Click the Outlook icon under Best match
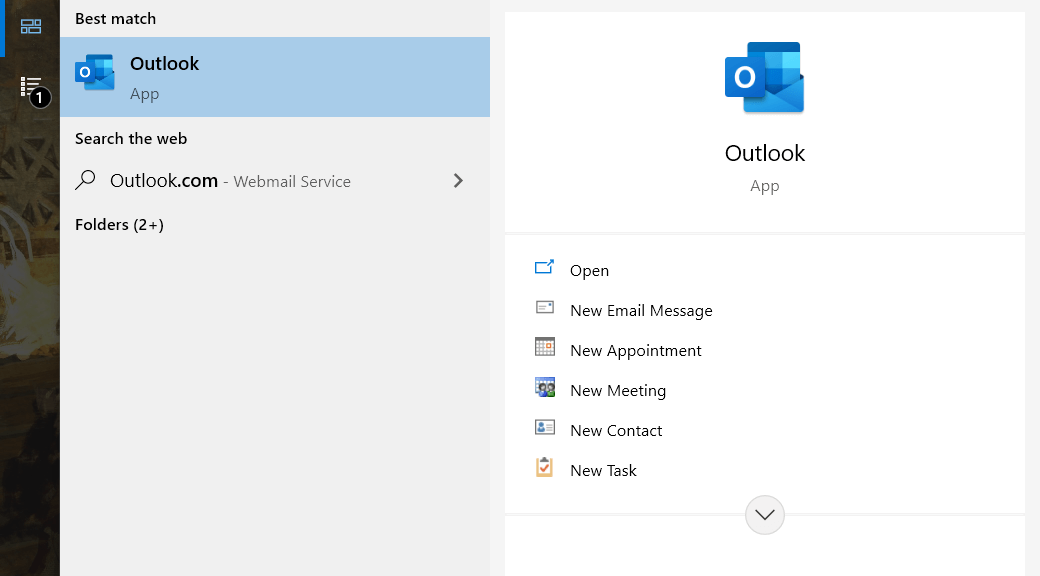This screenshot has width=1040, height=576. click(x=95, y=72)
